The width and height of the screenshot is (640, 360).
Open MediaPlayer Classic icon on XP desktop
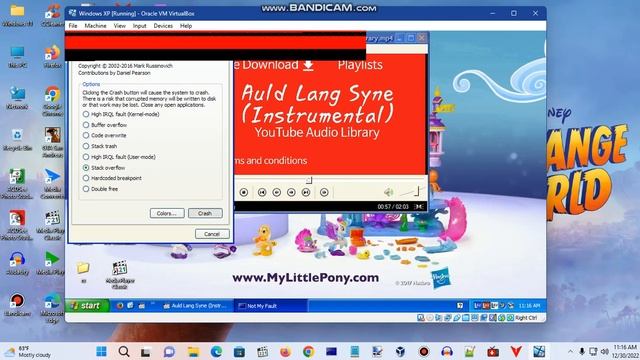[x=120, y=274]
